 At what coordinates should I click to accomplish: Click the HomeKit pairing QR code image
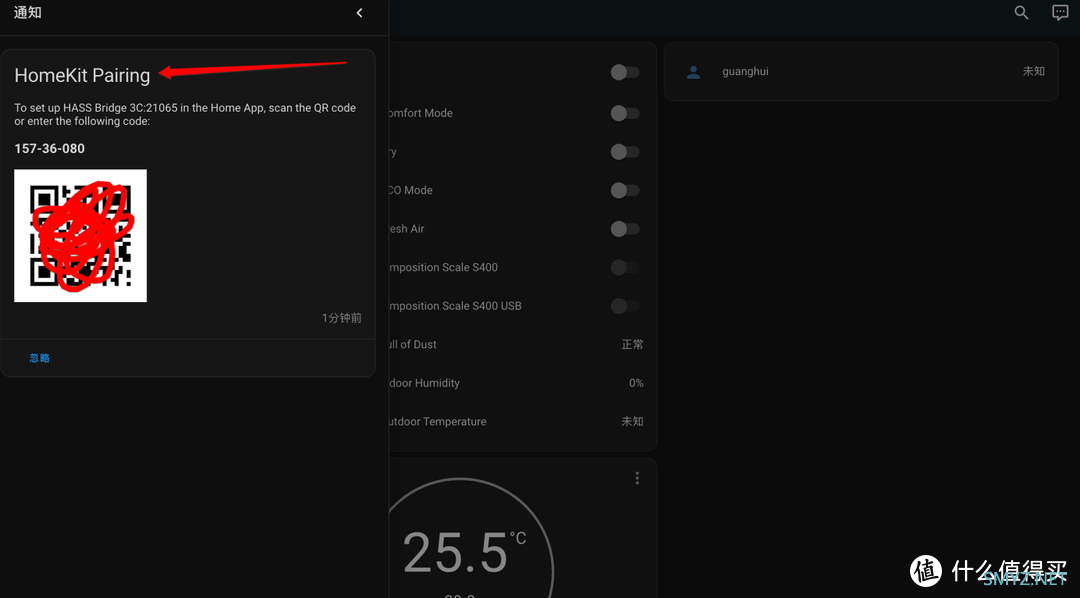coord(81,236)
